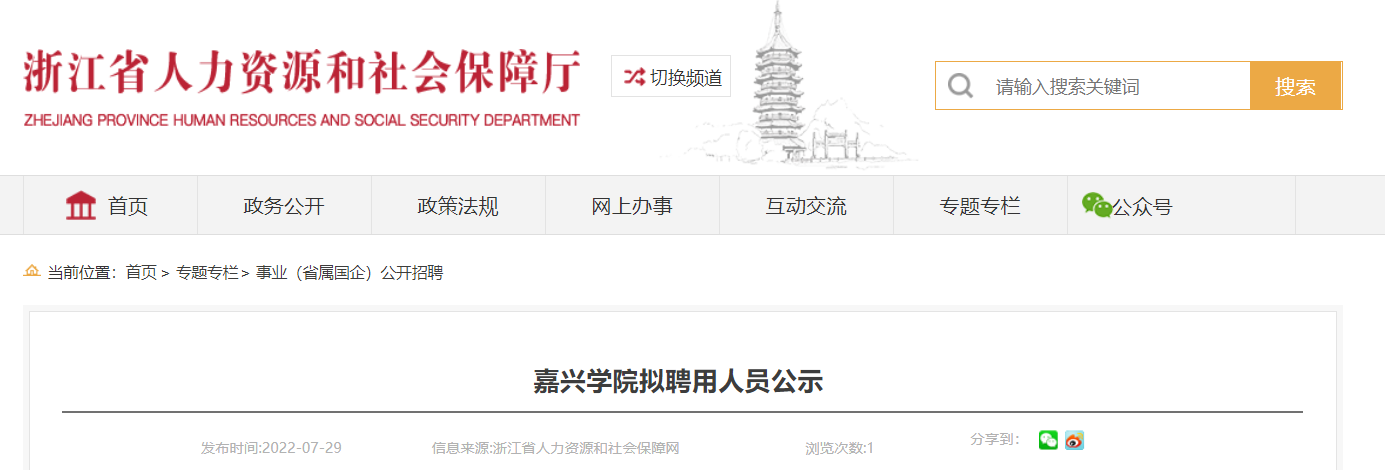This screenshot has height=470, width=1385.
Task: Open the 政策法规 navigation menu
Action: (458, 206)
